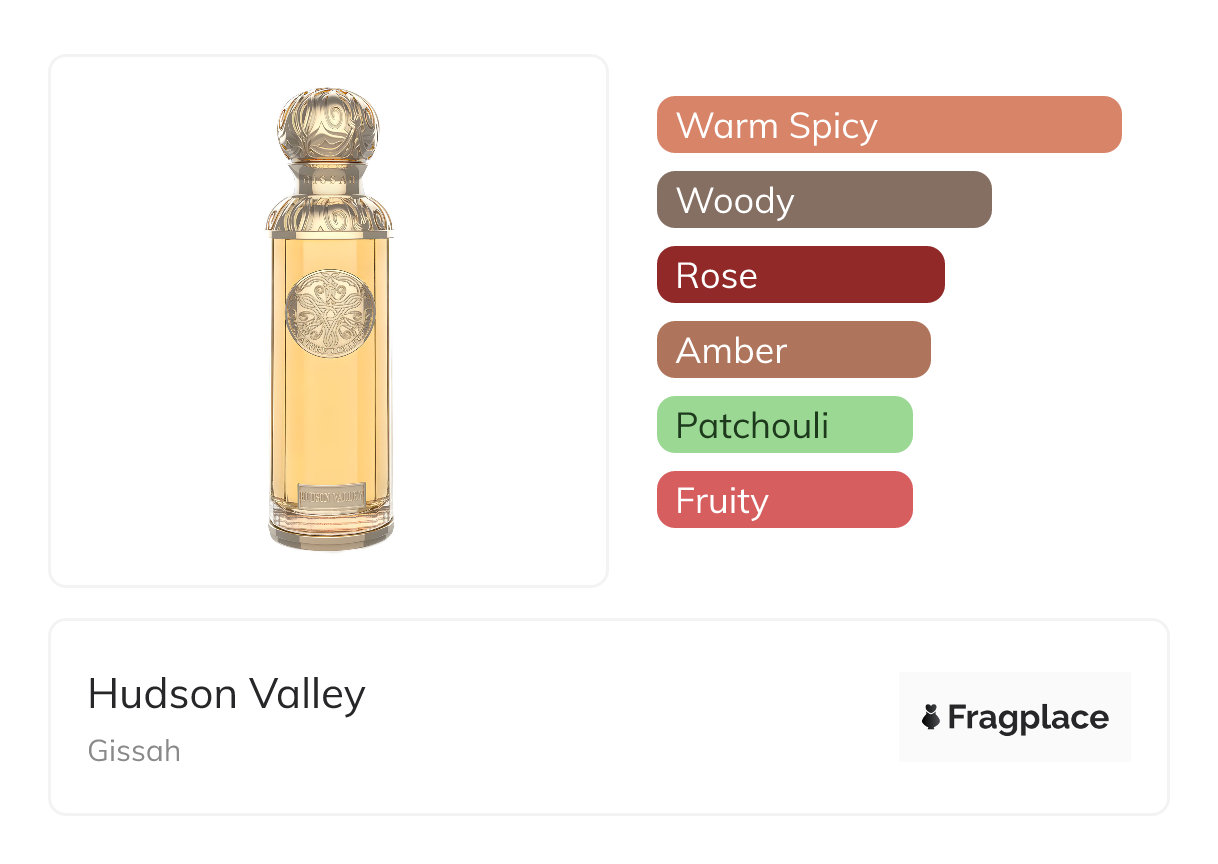Select the Woody accord bar

(823, 200)
